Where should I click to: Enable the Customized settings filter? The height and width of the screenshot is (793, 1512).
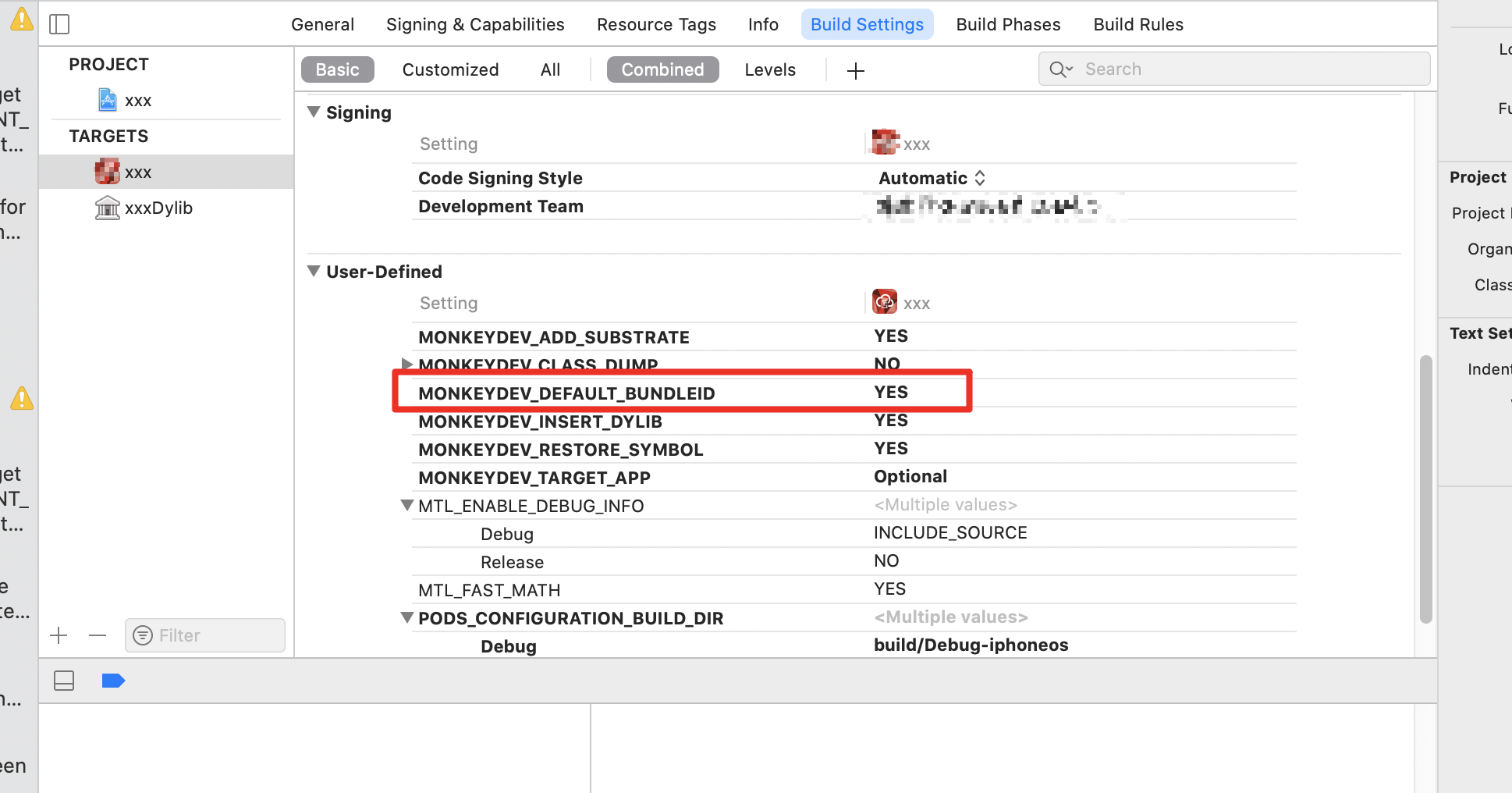click(450, 69)
